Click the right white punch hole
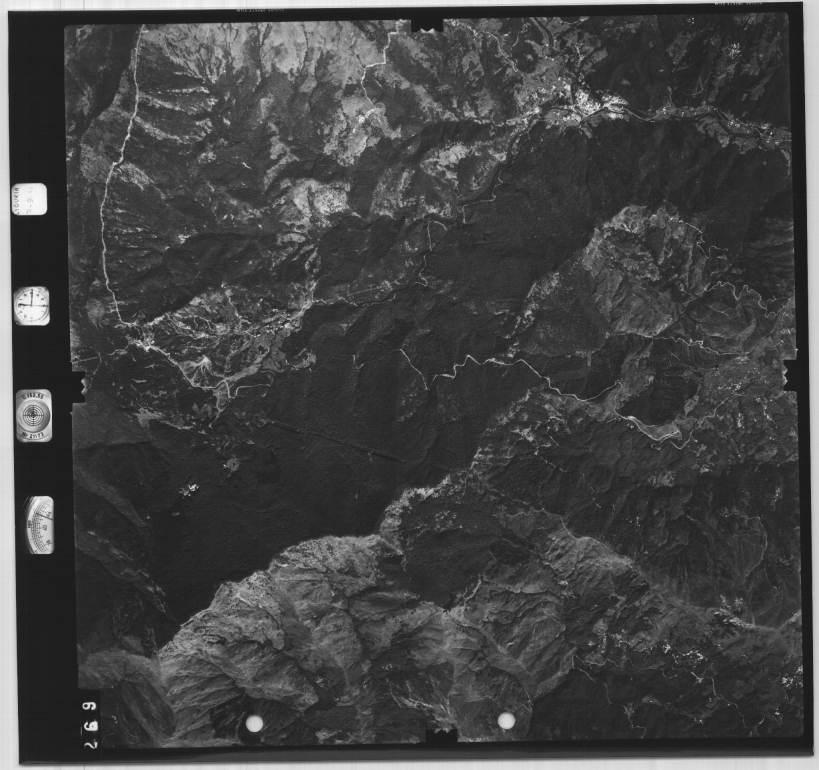Screen dimensions: 819x770 pyautogui.click(x=506, y=720)
